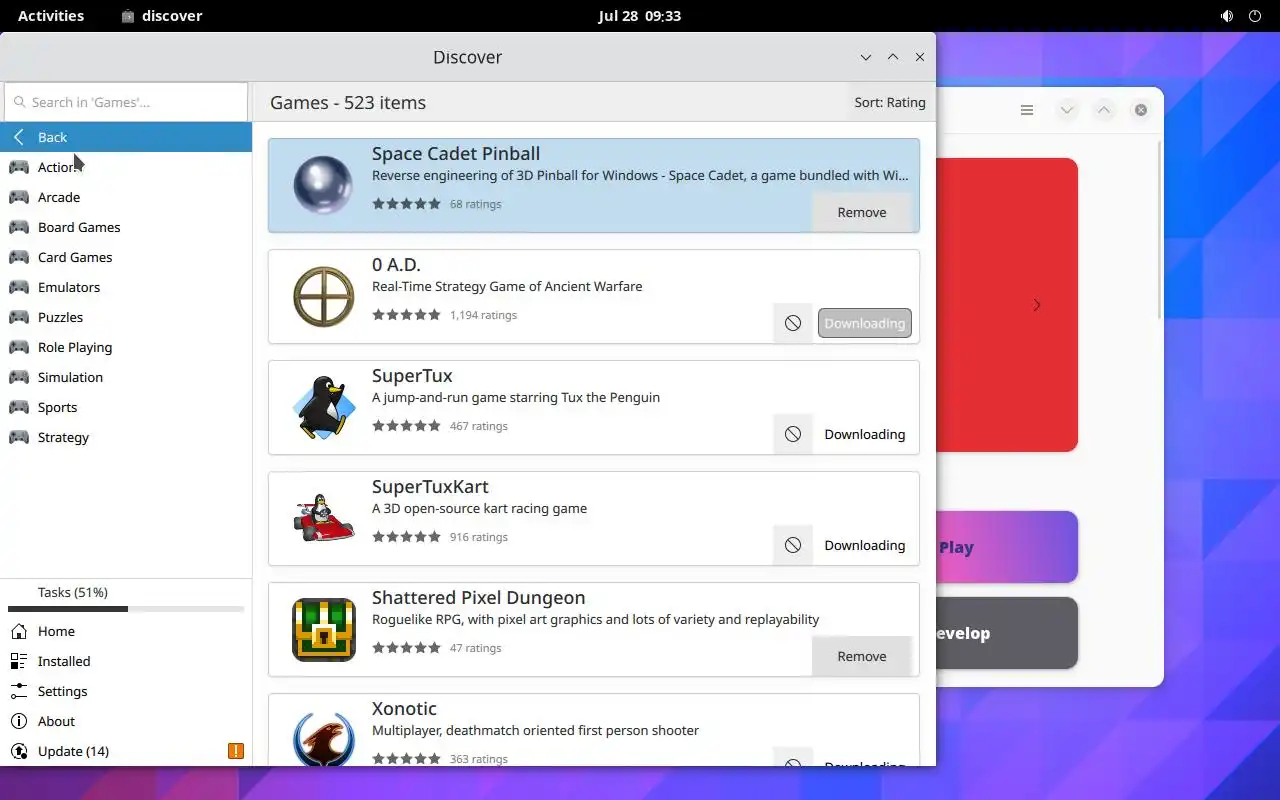Open the Xonotic title
The height and width of the screenshot is (800, 1280).
pyautogui.click(x=404, y=708)
